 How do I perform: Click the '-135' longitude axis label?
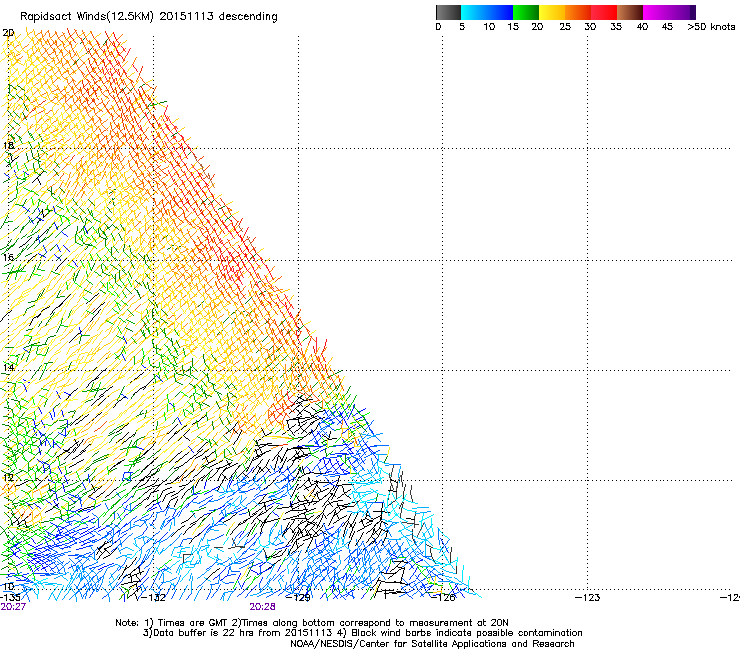[10, 597]
